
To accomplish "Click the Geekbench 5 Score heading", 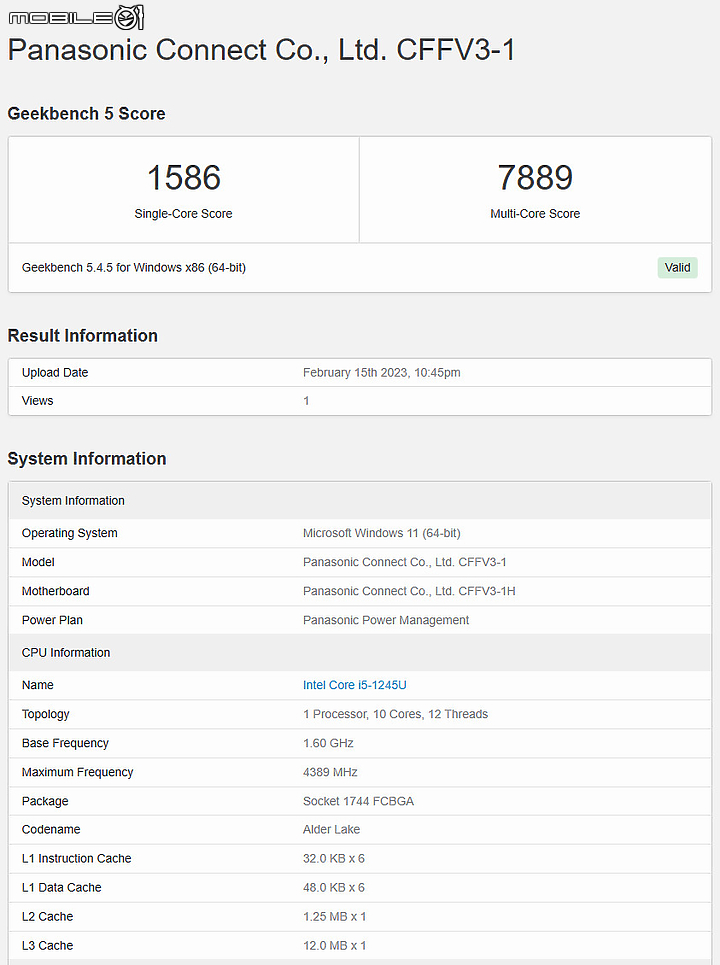I will (x=86, y=114).
